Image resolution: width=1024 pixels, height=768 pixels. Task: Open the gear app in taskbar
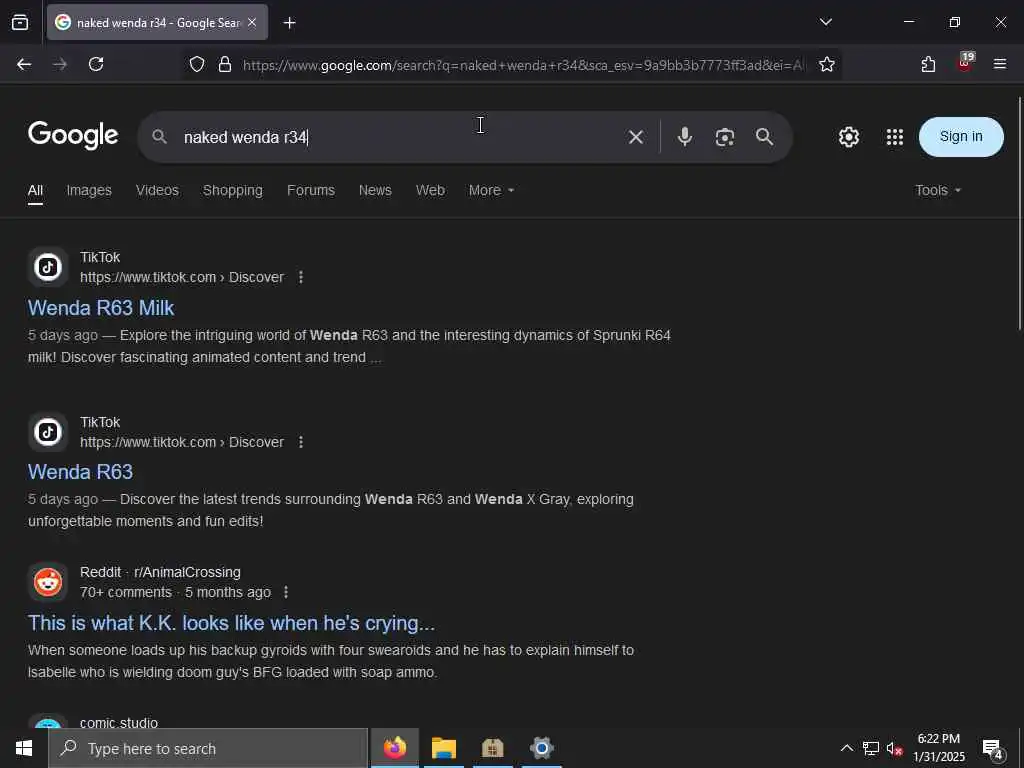click(x=541, y=748)
